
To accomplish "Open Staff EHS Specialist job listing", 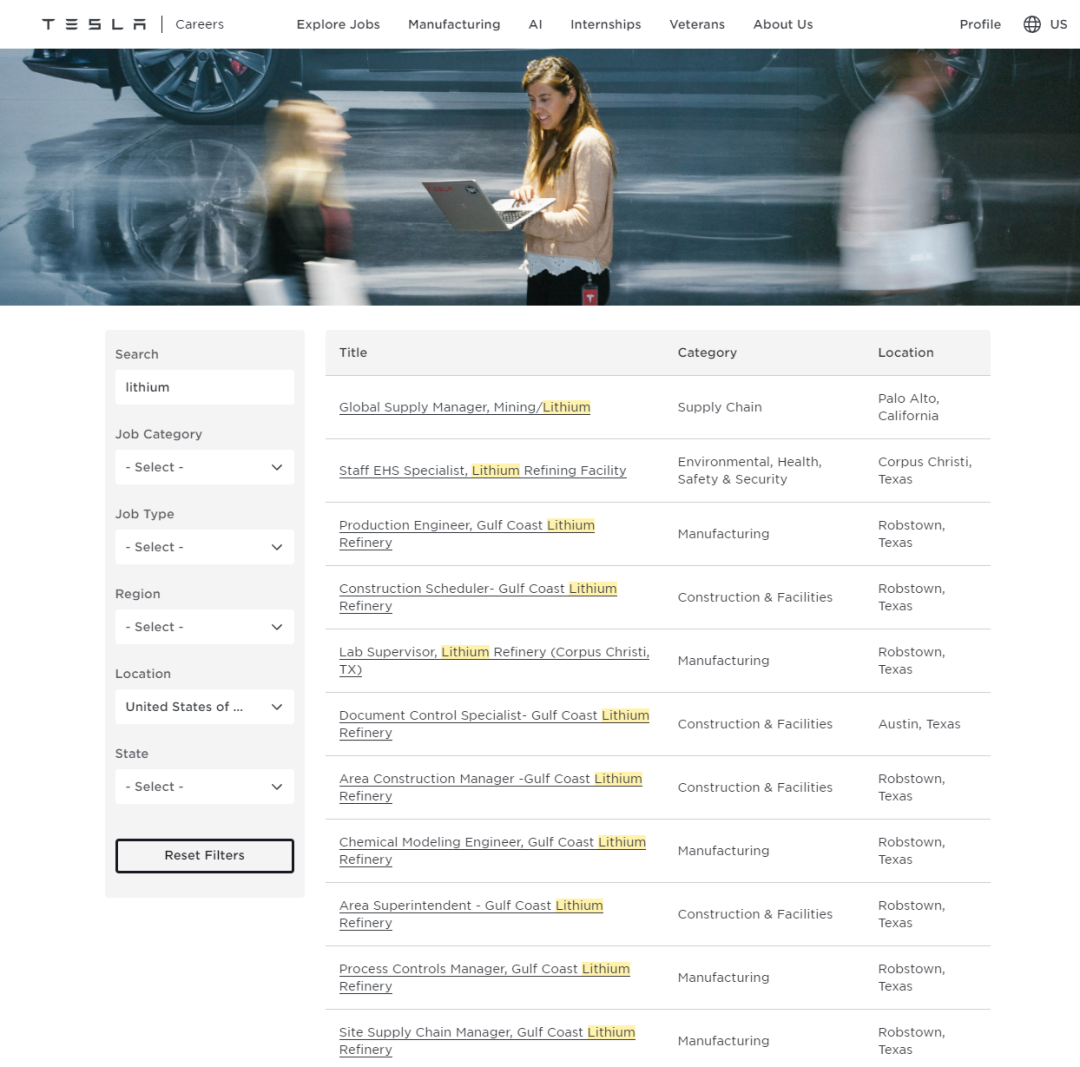I will pos(482,470).
